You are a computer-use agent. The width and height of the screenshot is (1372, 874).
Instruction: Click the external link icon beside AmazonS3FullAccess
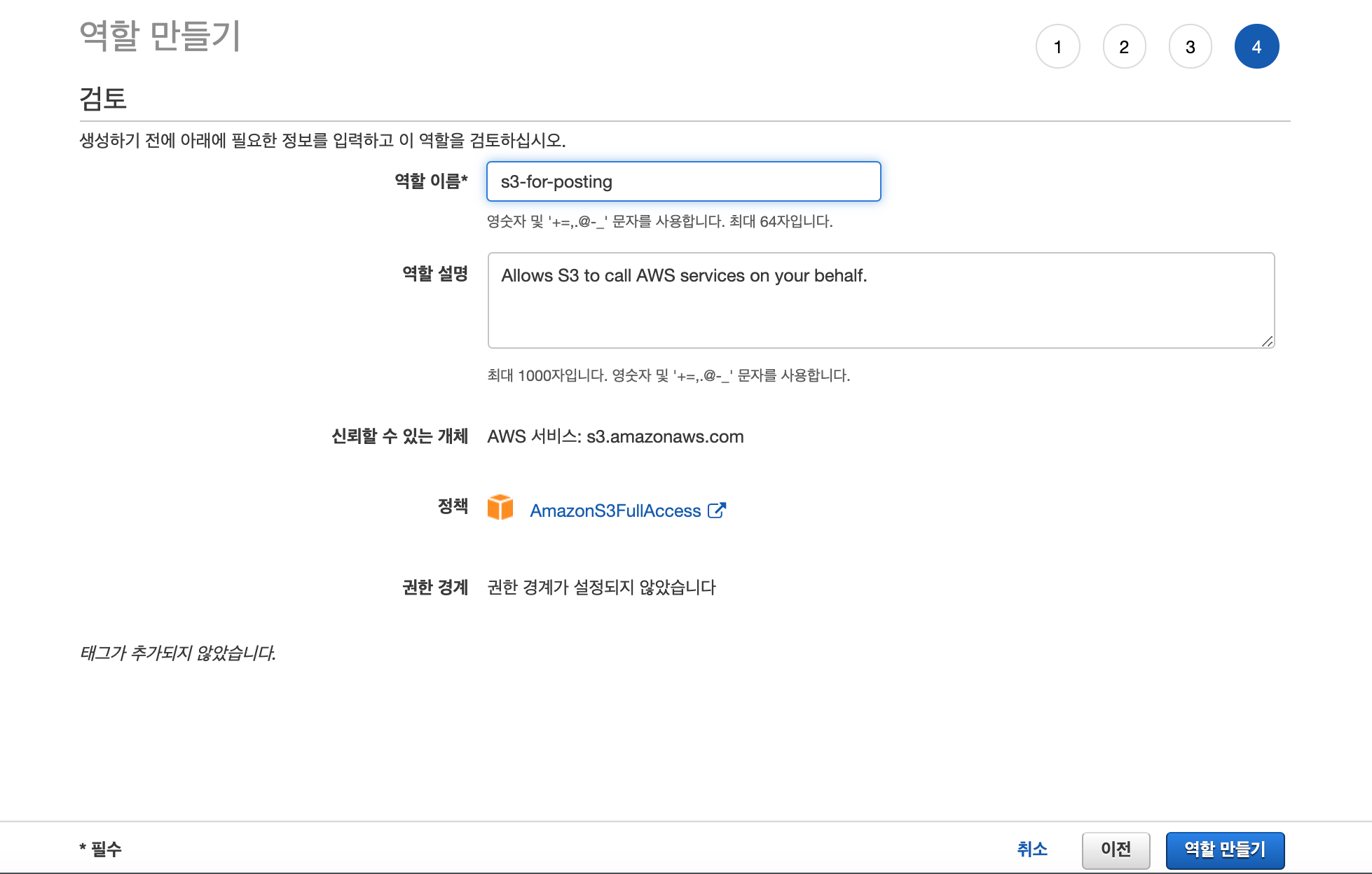pyautogui.click(x=716, y=511)
